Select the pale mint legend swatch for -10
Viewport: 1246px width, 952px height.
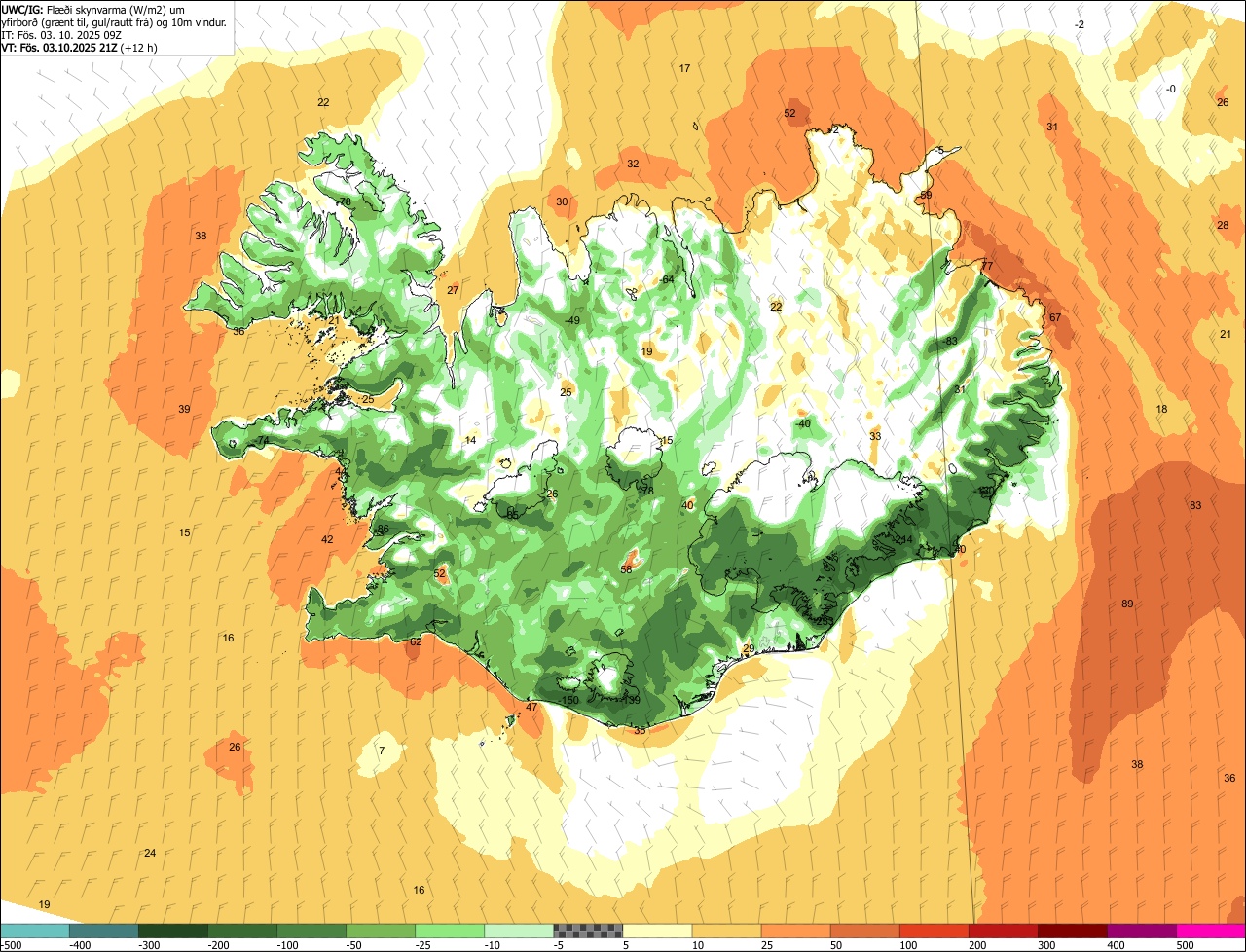click(x=519, y=931)
